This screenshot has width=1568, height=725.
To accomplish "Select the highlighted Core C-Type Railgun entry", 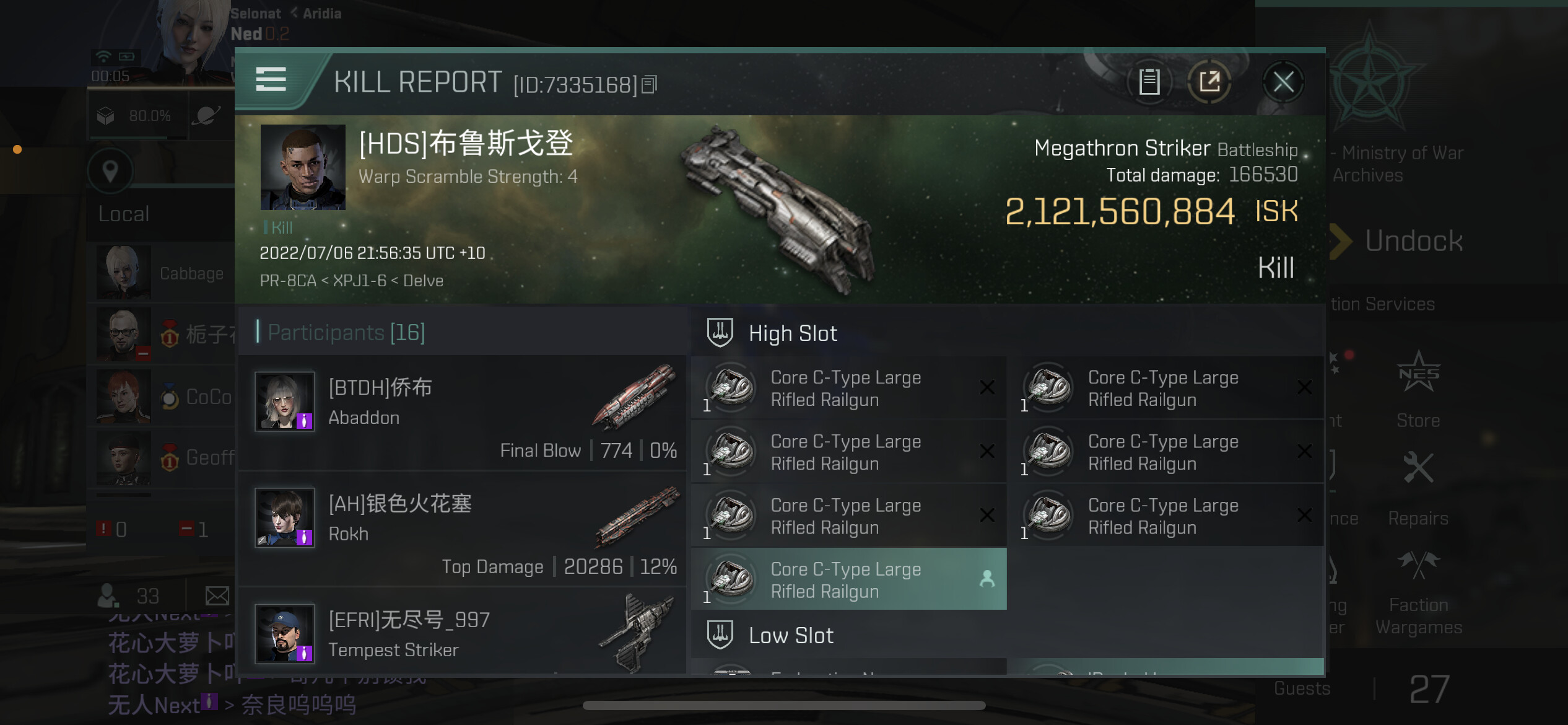I will [x=848, y=579].
